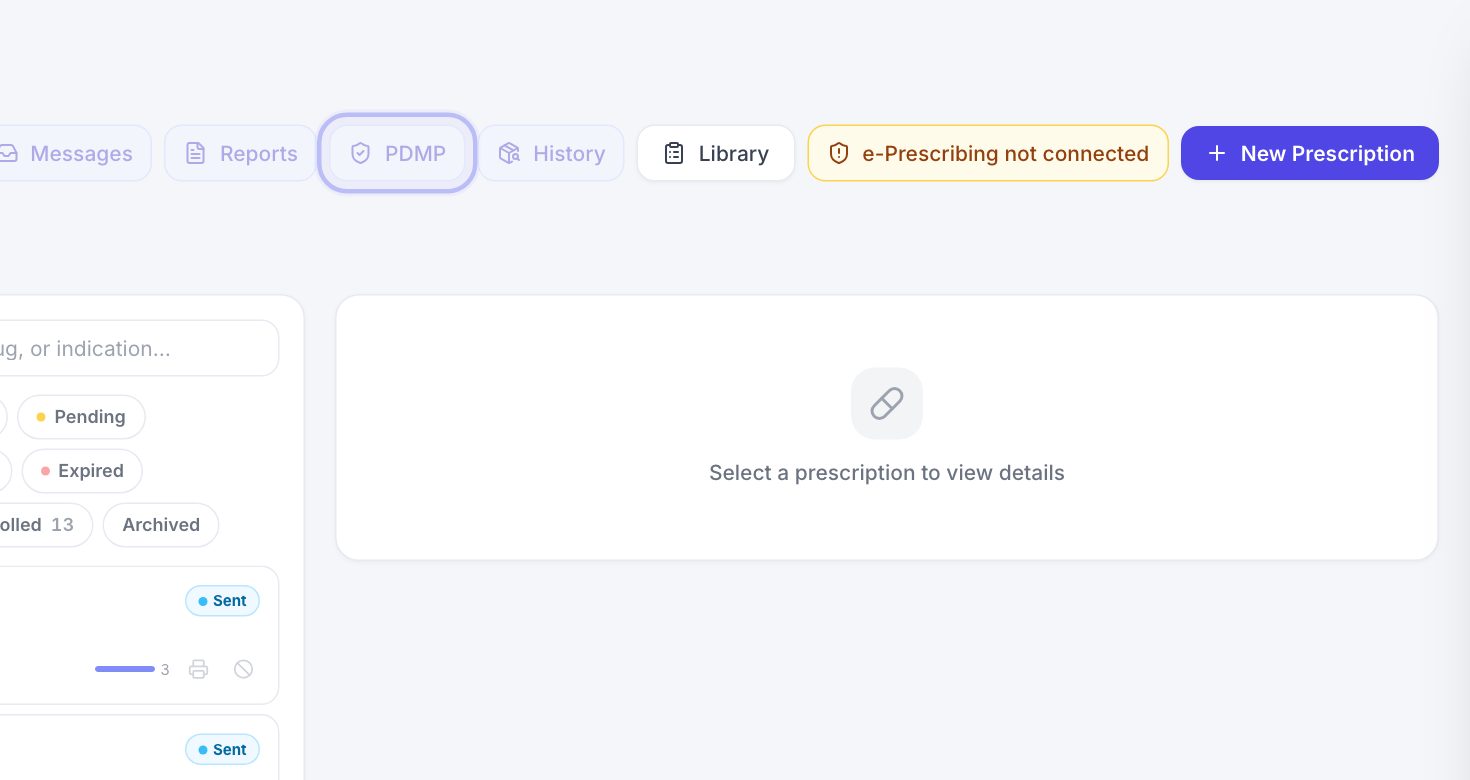Click the Sent badge on second card
This screenshot has width=1470, height=780.
pyautogui.click(x=222, y=750)
